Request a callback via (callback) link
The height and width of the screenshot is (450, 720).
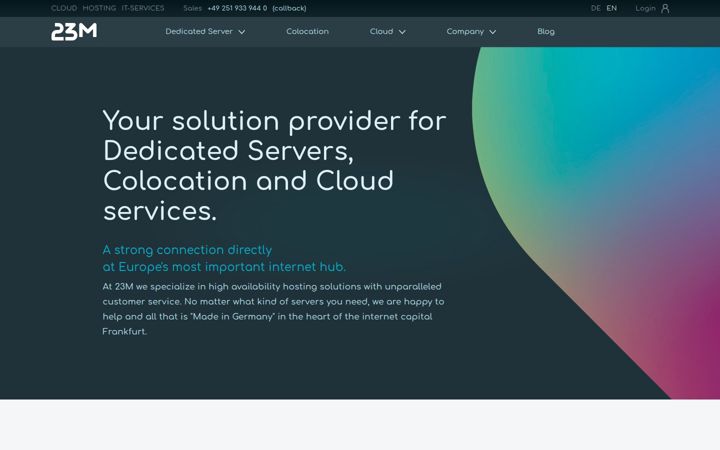pyautogui.click(x=289, y=8)
